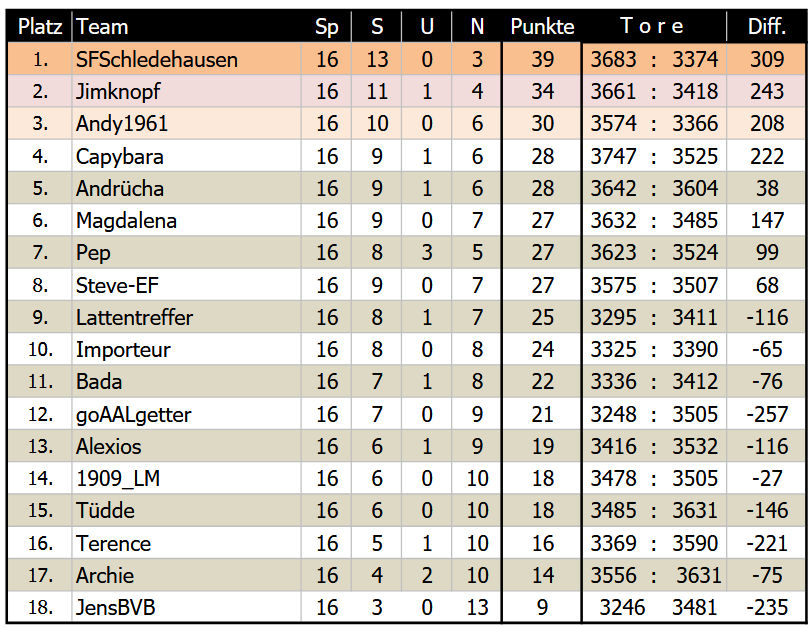Click the 1909_LM team cell
This screenshot has height=628, width=812.
[118, 479]
